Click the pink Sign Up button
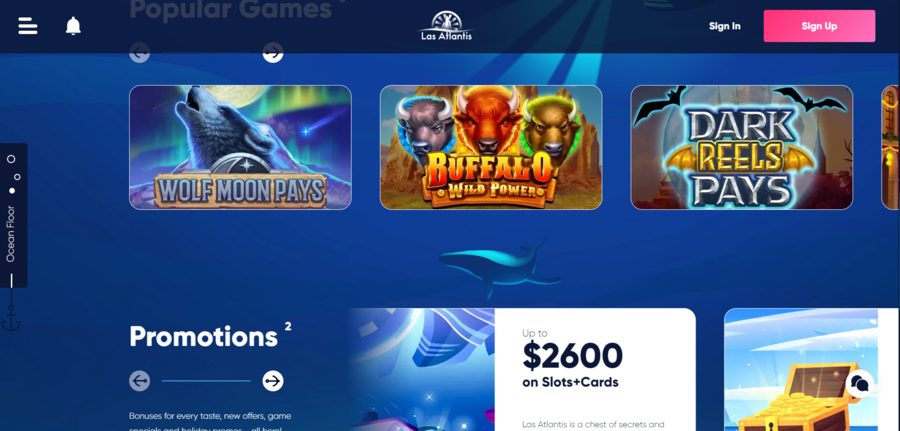 coord(819,26)
